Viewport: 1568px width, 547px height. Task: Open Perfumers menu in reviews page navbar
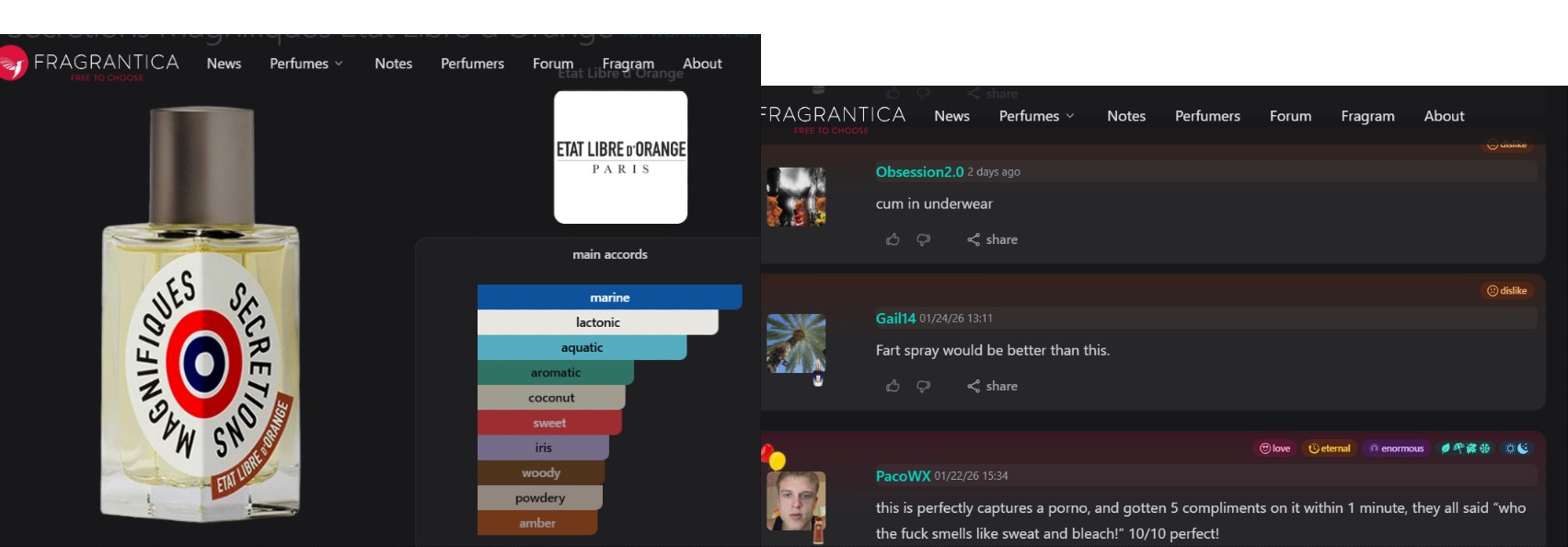(1207, 116)
